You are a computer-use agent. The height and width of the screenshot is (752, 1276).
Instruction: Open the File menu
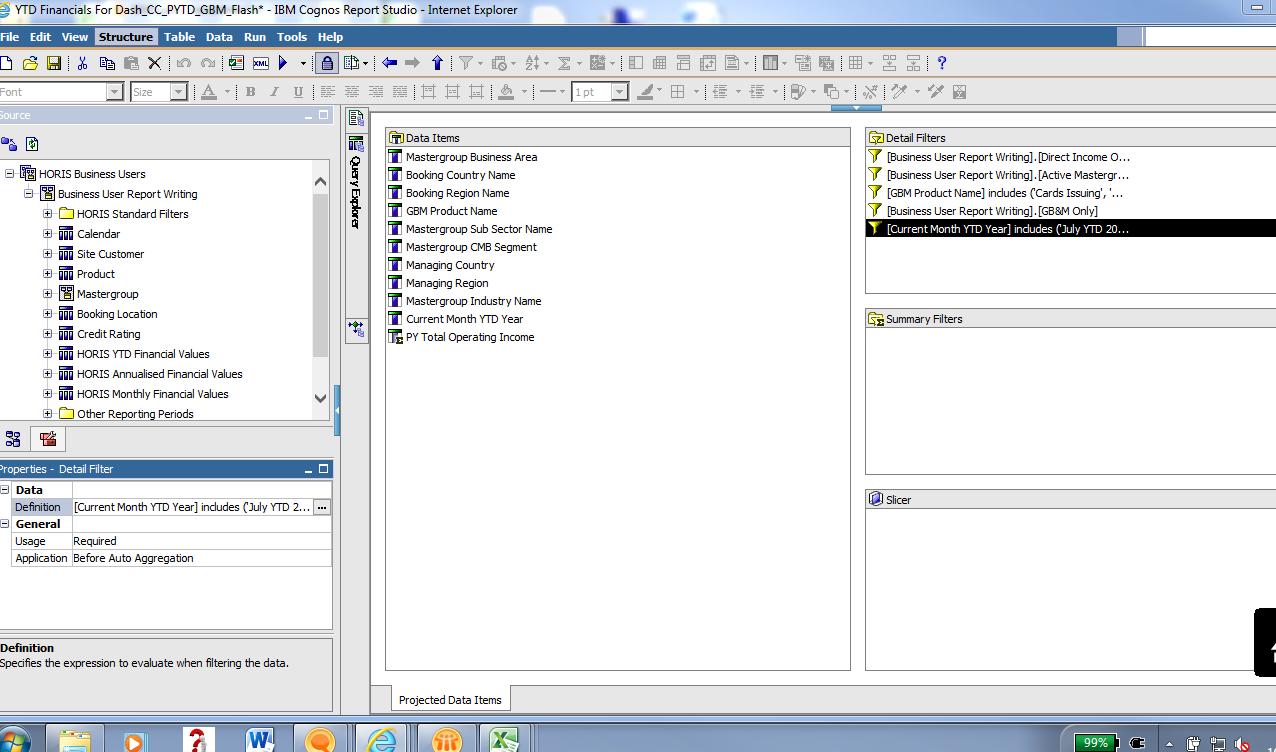[10, 37]
